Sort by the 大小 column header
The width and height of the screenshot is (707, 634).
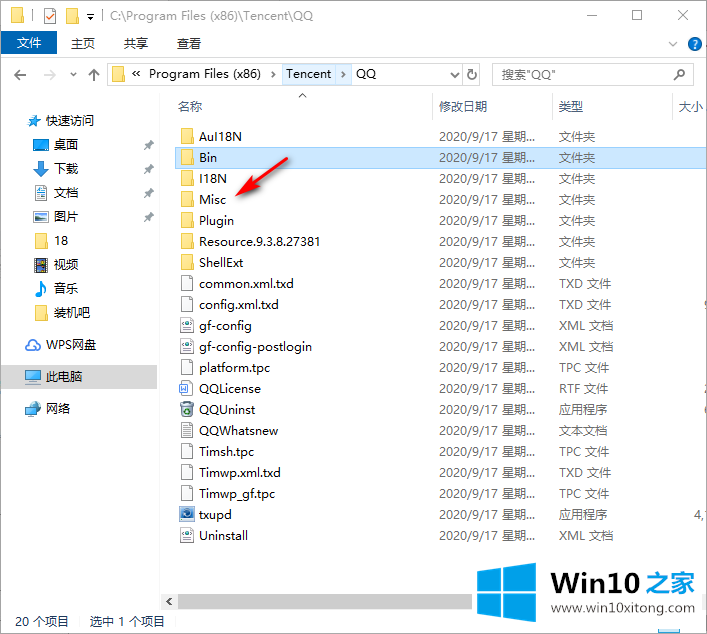pyautogui.click(x=690, y=107)
